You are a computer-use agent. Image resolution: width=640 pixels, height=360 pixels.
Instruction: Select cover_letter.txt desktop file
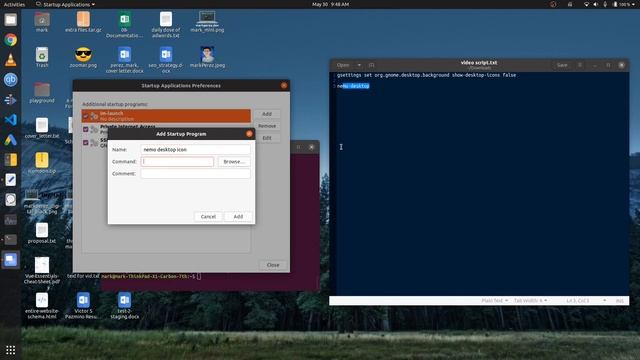42,128
